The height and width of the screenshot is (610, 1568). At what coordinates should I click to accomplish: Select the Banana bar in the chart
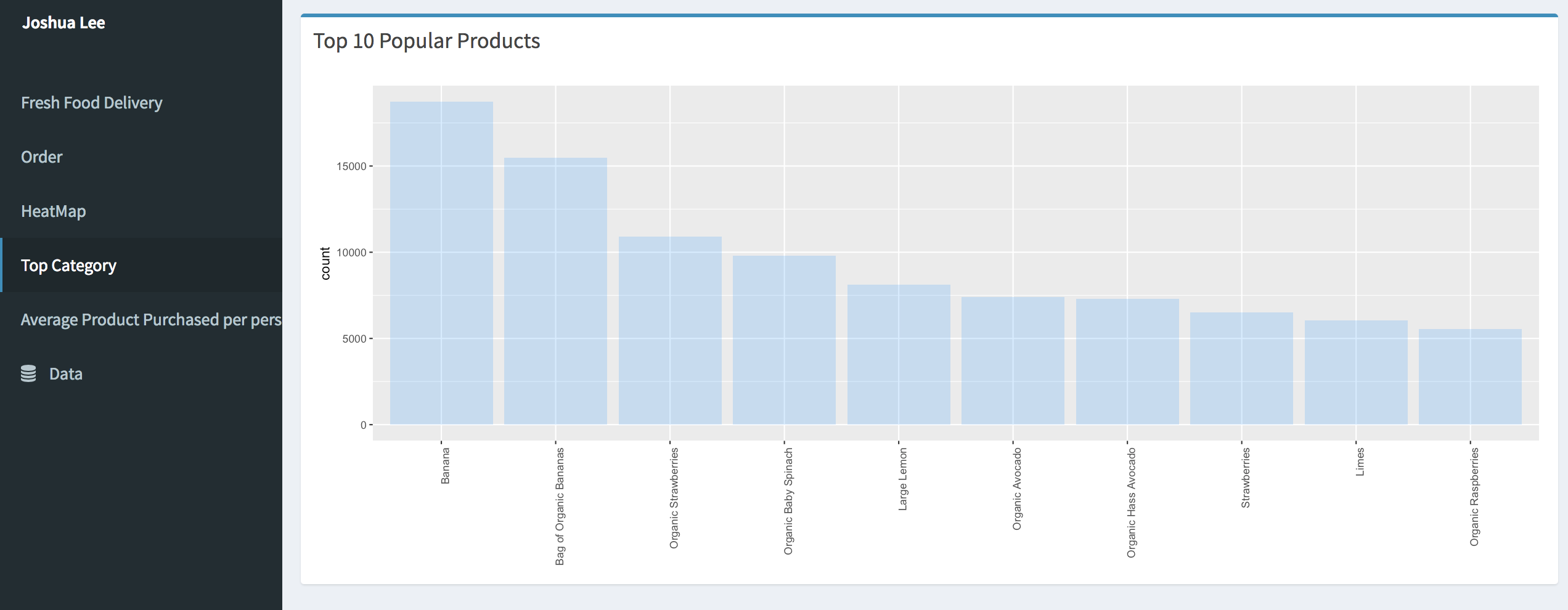click(x=441, y=265)
